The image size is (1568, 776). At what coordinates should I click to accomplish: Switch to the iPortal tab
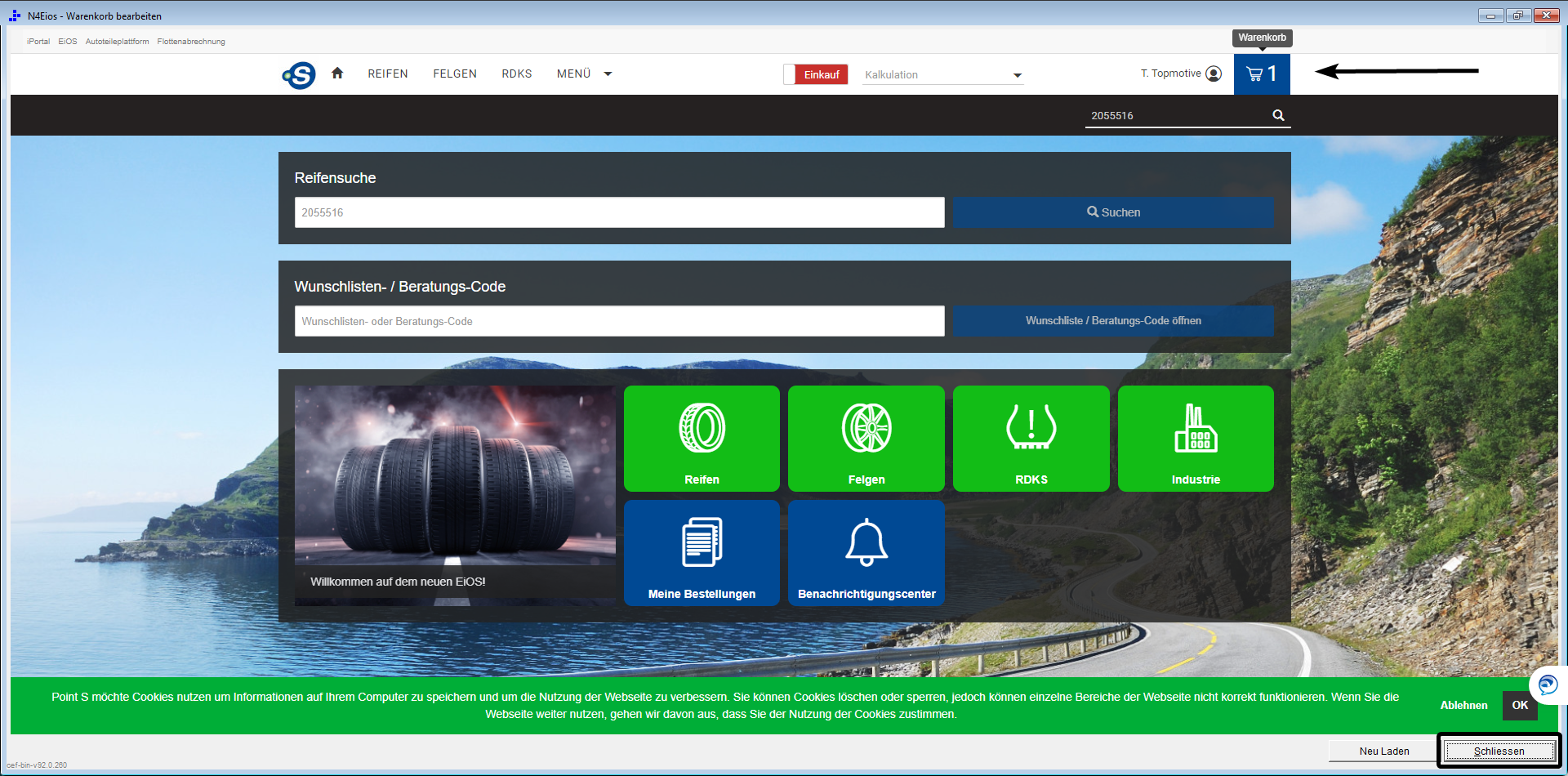[38, 42]
